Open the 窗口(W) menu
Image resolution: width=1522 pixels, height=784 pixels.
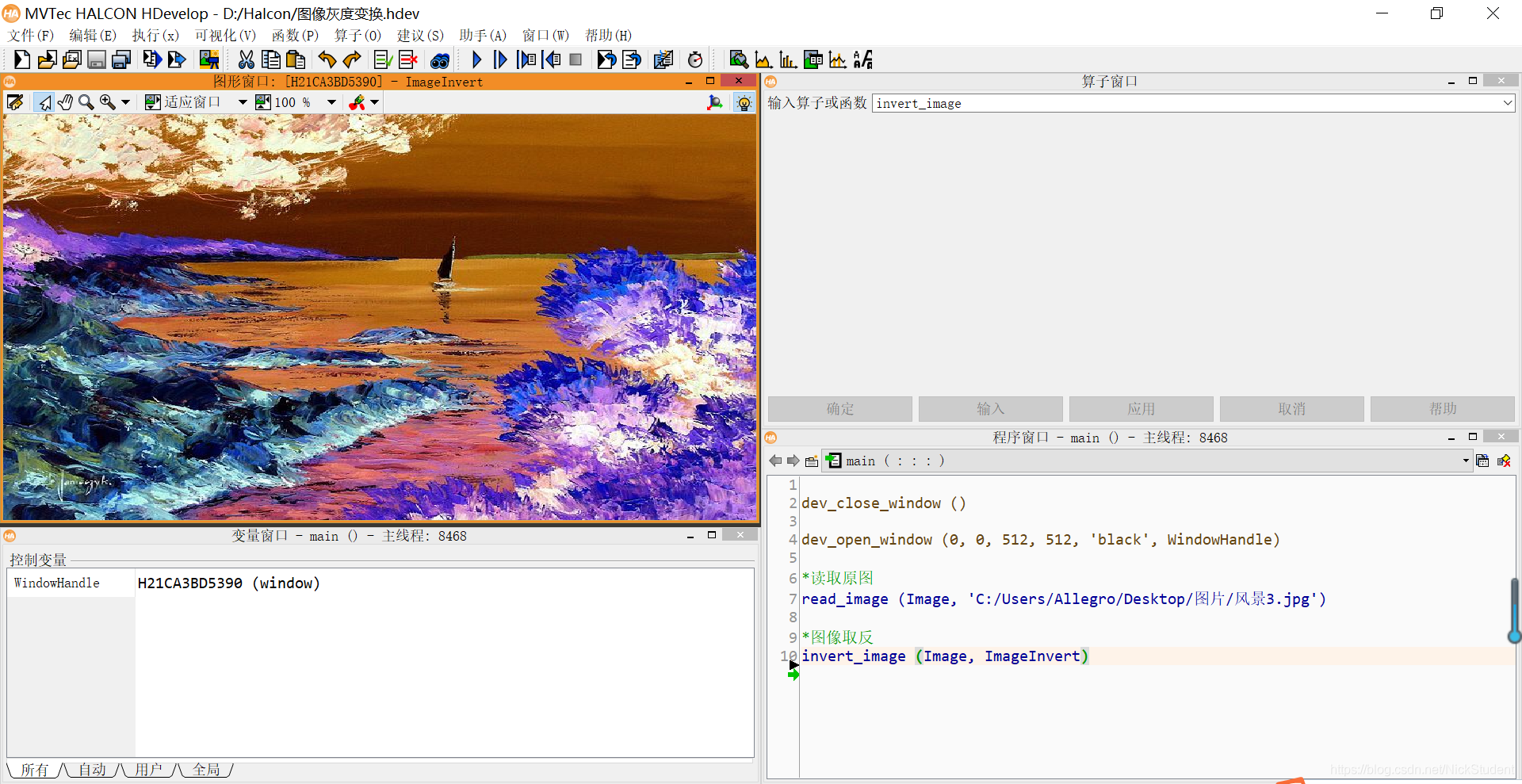click(x=545, y=36)
